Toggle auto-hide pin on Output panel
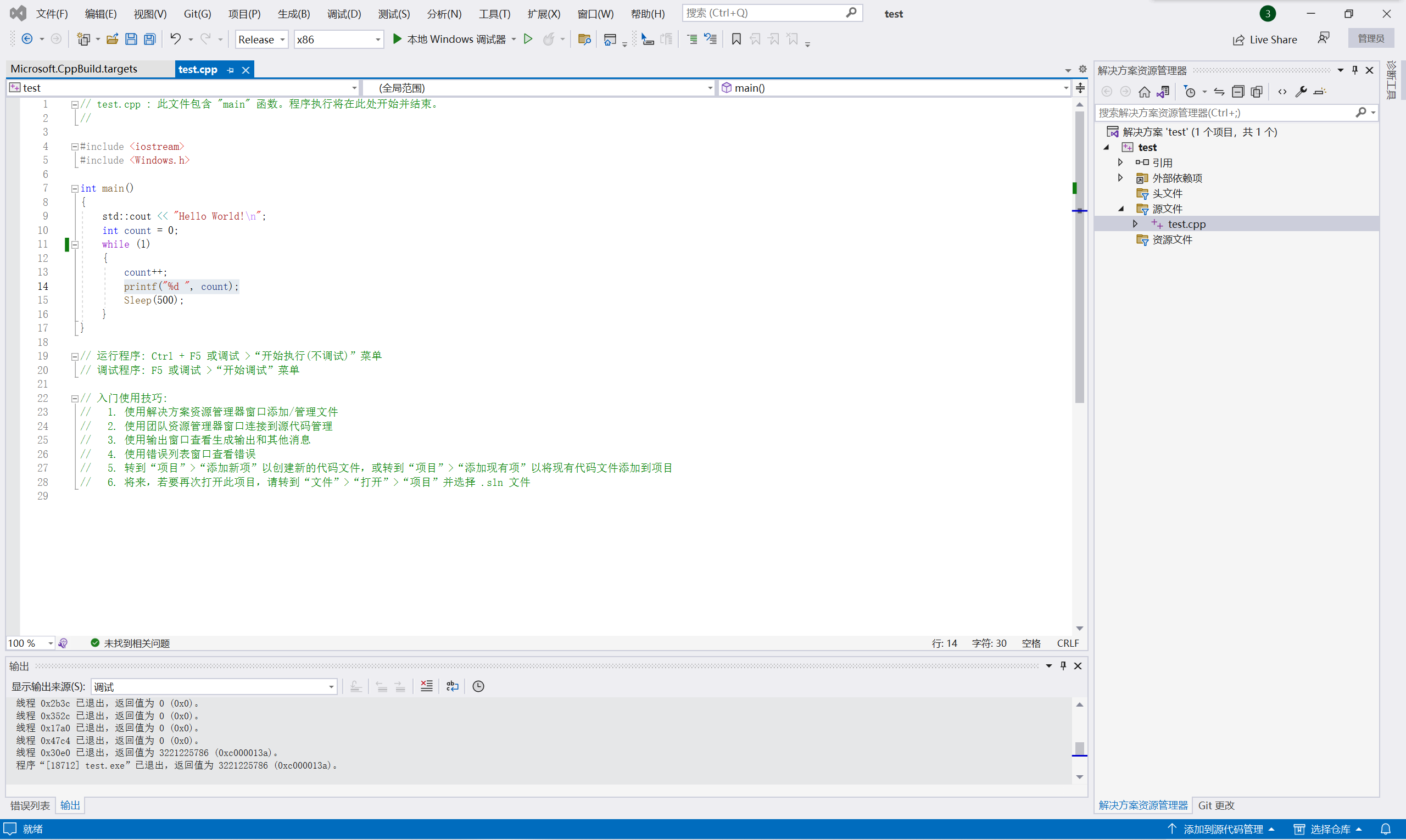Screen dimensions: 1406x840 1063,665
